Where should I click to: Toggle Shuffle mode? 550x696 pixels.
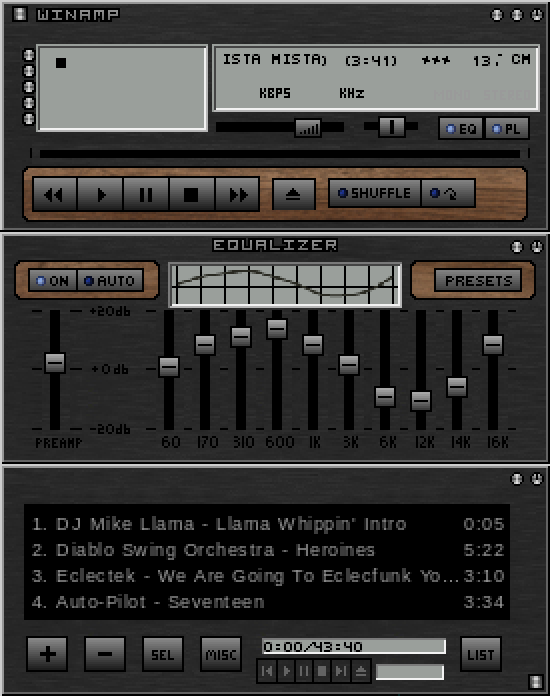pos(374,193)
